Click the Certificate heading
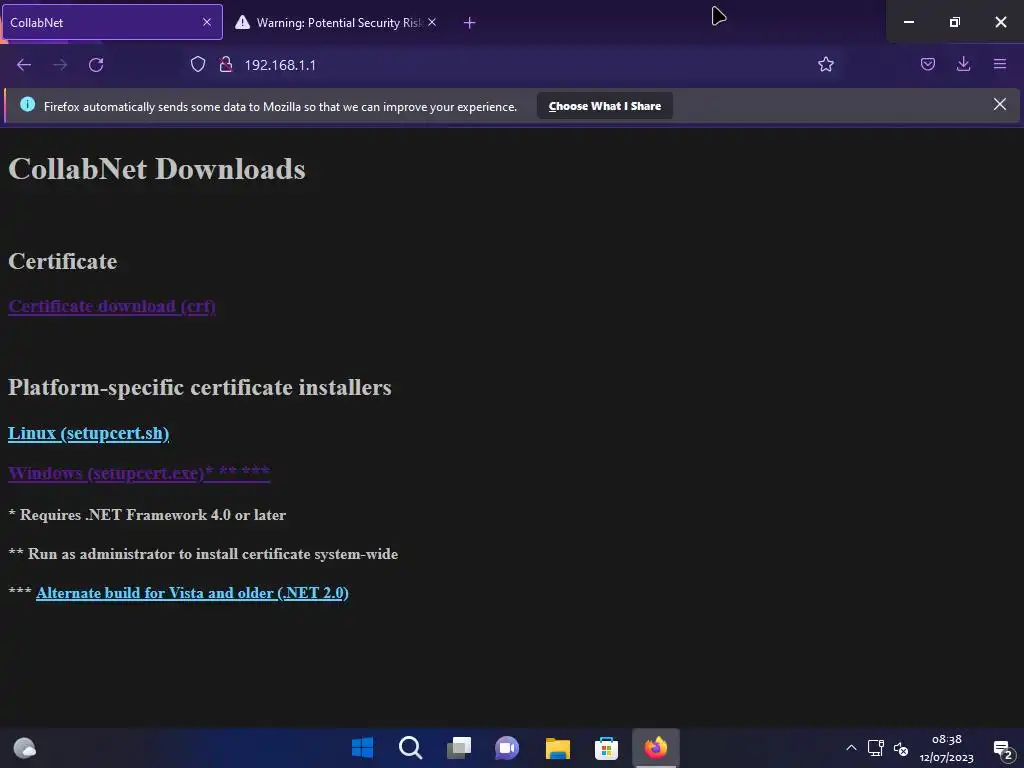This screenshot has height=768, width=1024. (63, 261)
